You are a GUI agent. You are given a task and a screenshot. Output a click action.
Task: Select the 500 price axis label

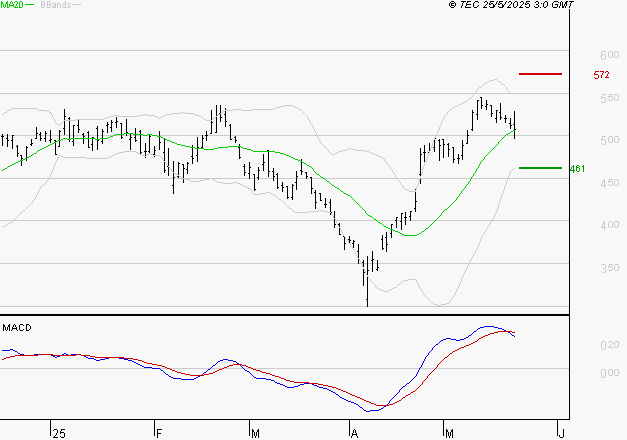point(582,141)
